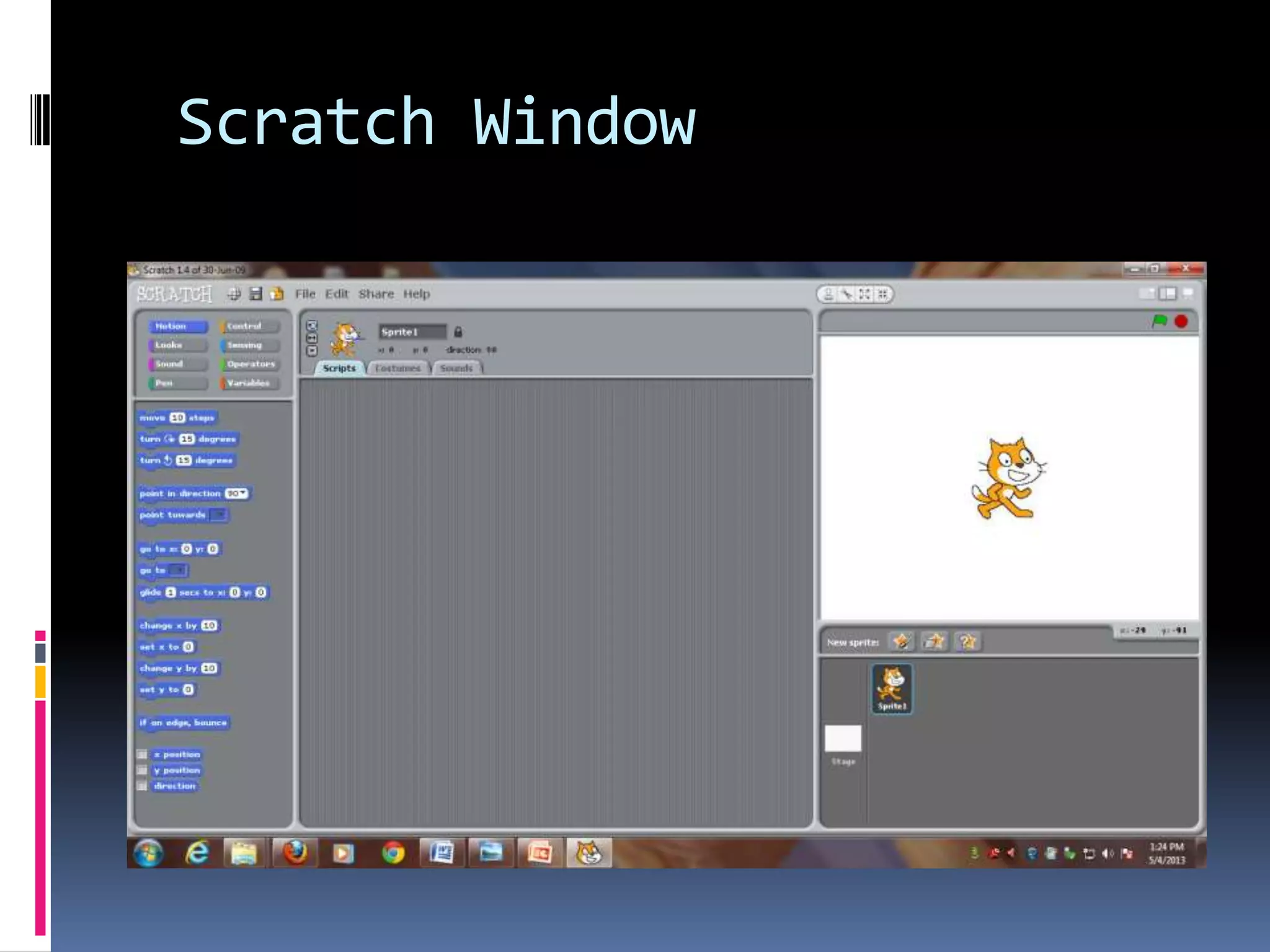Screen dimensions: 1270x952
Task: Select the 'don't rotate' rotation style
Action: click(x=312, y=351)
